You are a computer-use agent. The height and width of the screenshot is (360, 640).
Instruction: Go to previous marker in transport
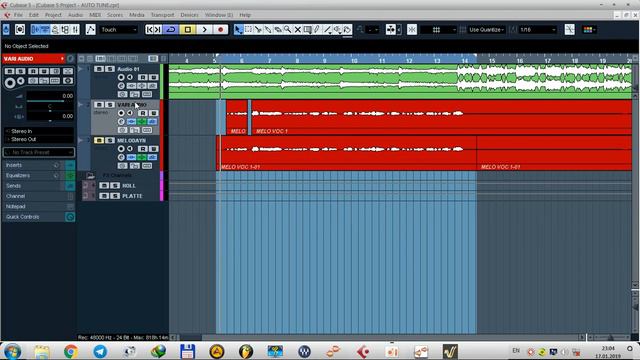pyautogui.click(x=150, y=29)
